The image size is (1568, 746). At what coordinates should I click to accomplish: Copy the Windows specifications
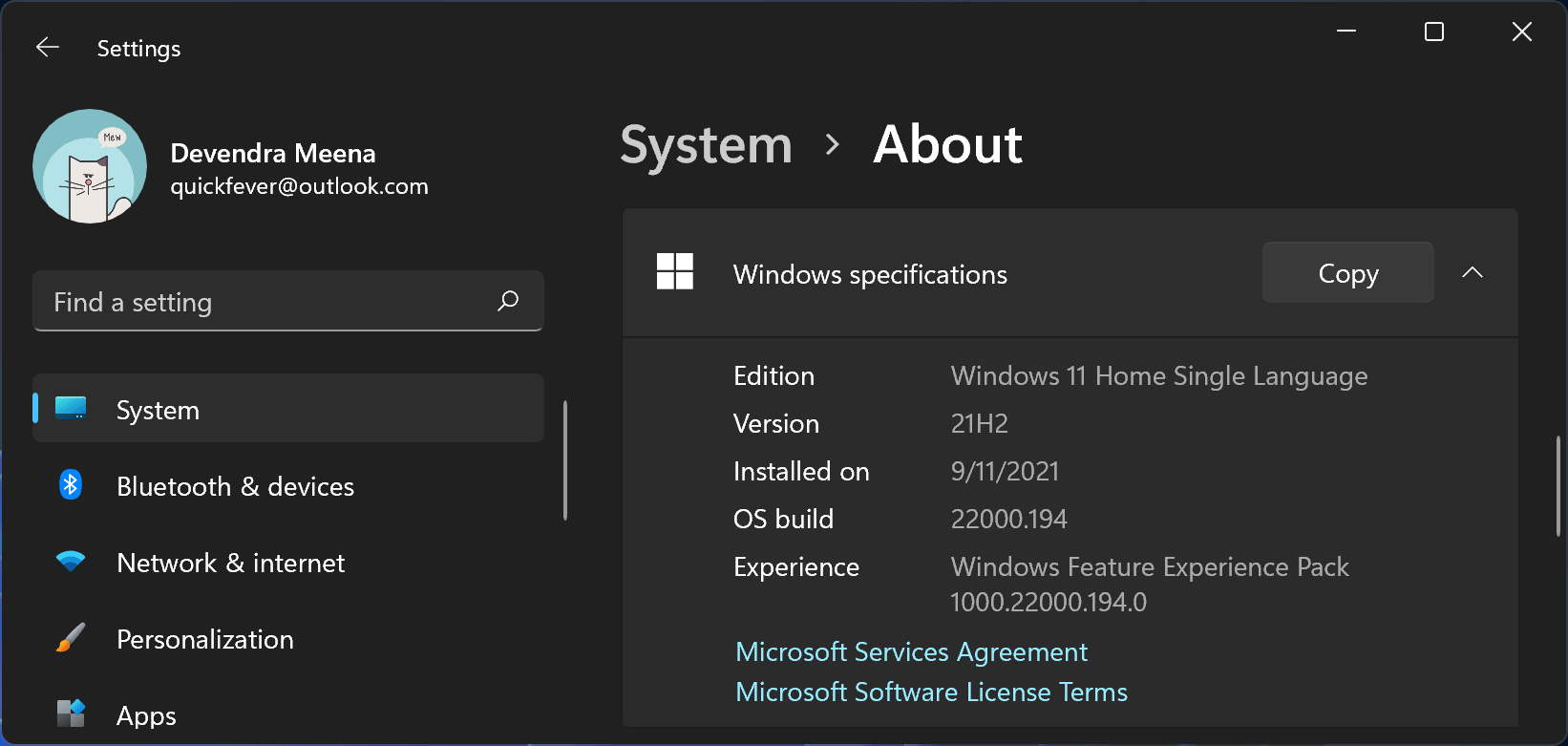click(1347, 273)
